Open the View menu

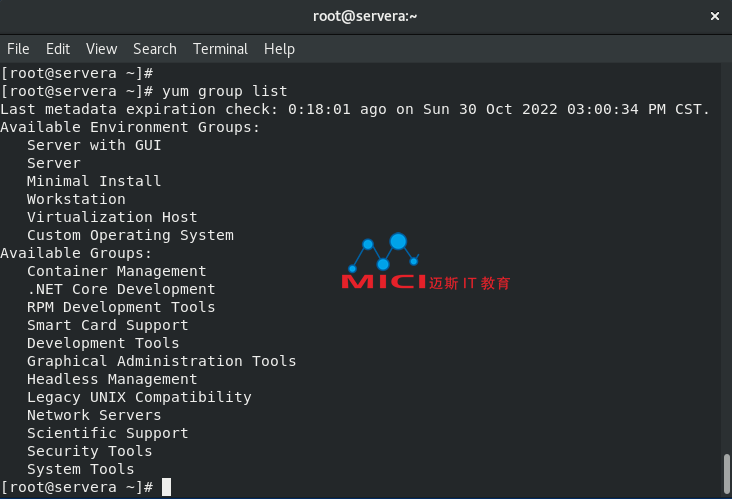tap(101, 49)
